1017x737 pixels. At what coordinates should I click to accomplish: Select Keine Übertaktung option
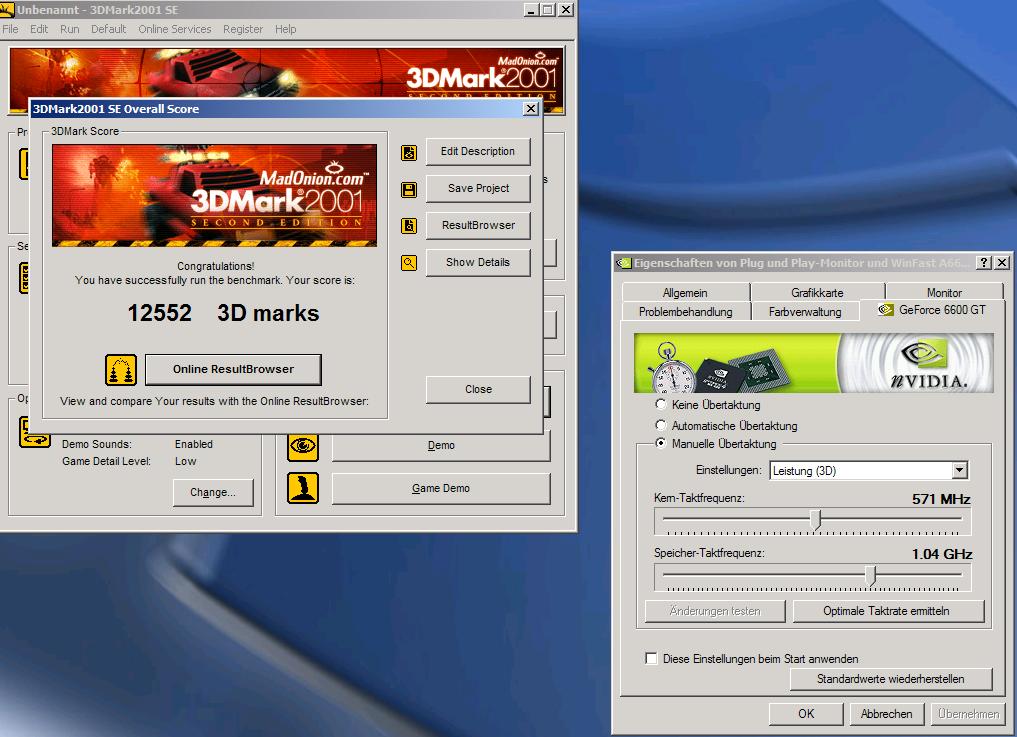click(x=660, y=404)
